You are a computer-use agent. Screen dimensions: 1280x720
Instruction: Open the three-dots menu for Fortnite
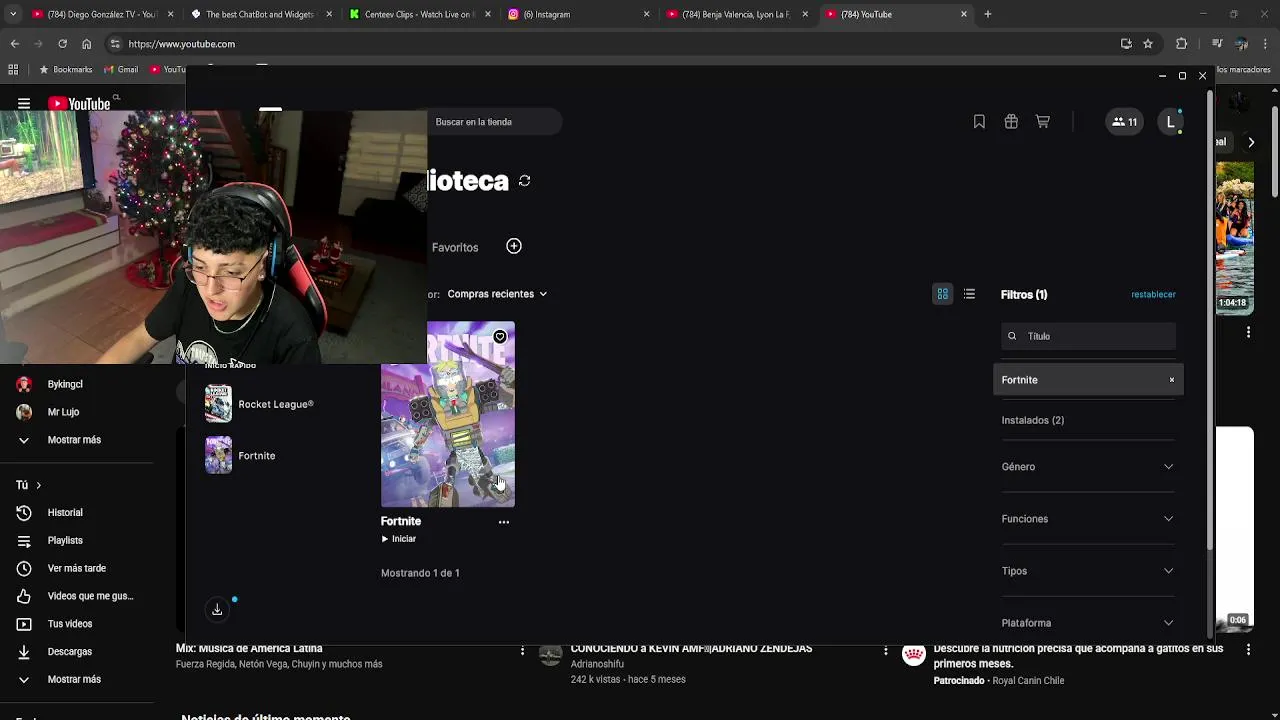[504, 522]
